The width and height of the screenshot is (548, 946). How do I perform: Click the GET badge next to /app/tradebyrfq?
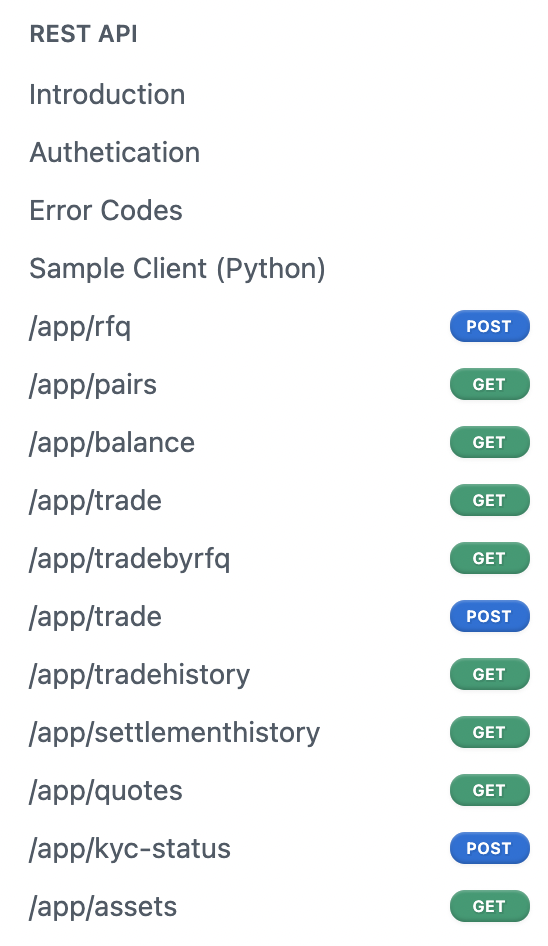489,558
